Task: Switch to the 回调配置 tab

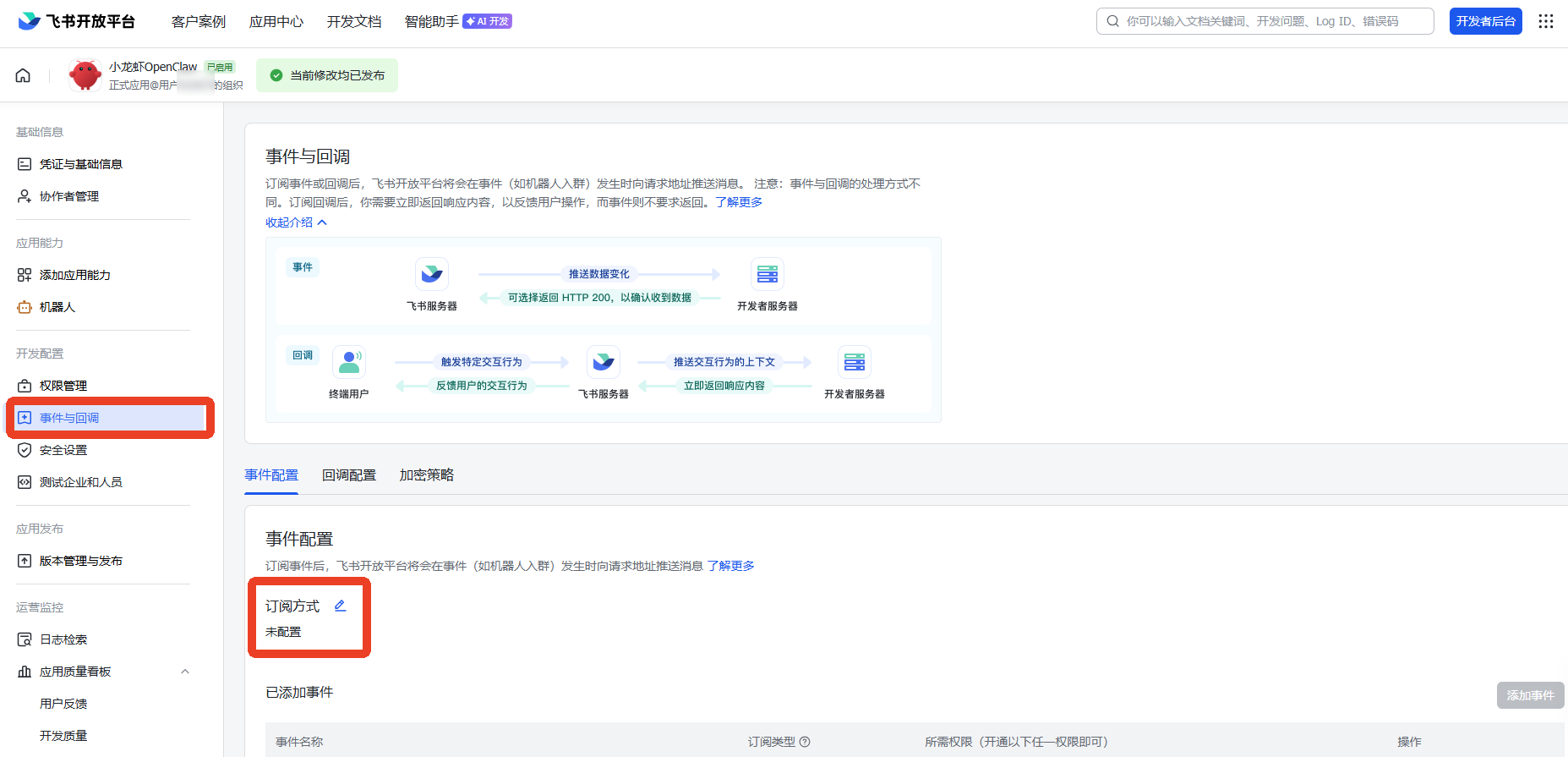Action: [x=348, y=475]
